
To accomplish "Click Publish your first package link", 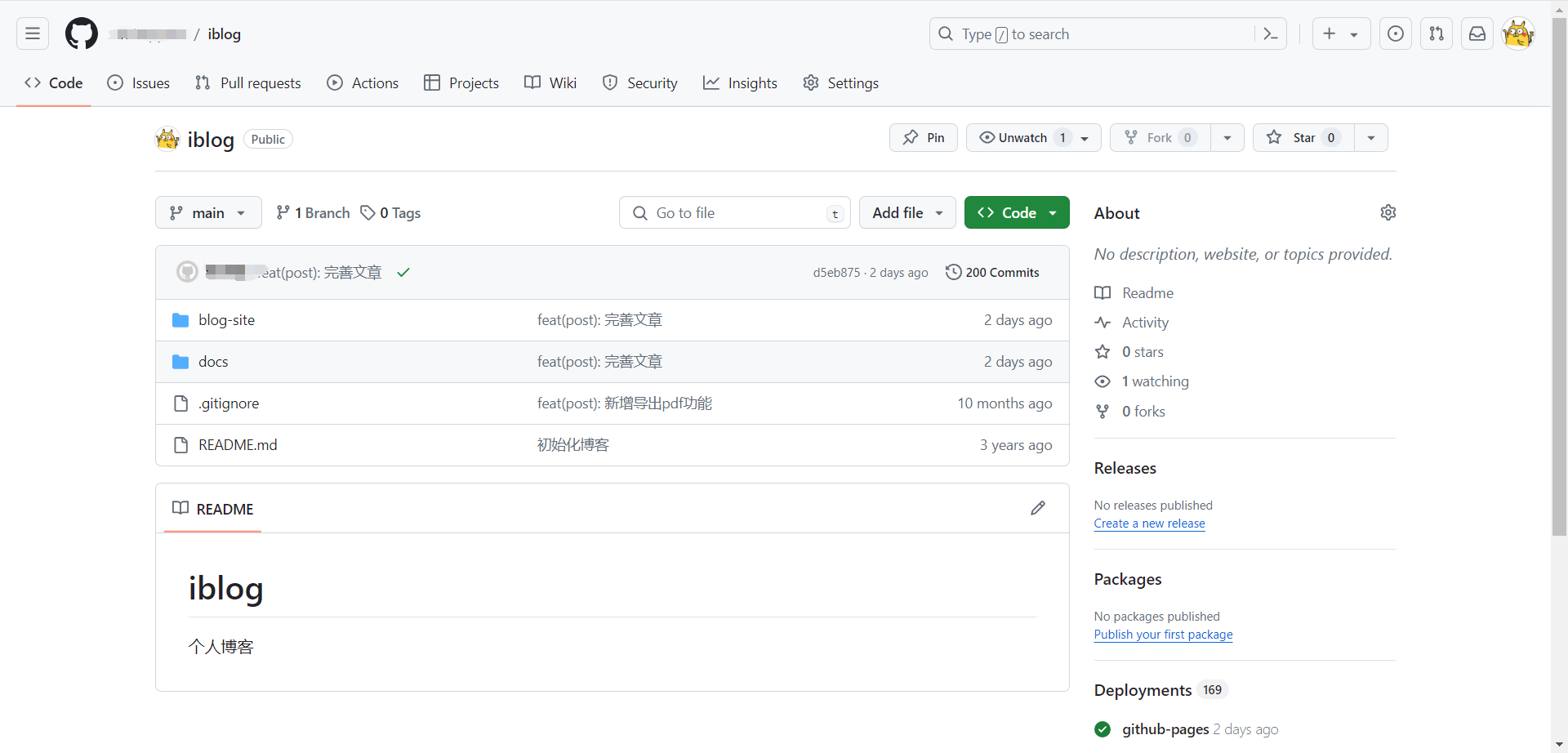I will coord(1163,635).
